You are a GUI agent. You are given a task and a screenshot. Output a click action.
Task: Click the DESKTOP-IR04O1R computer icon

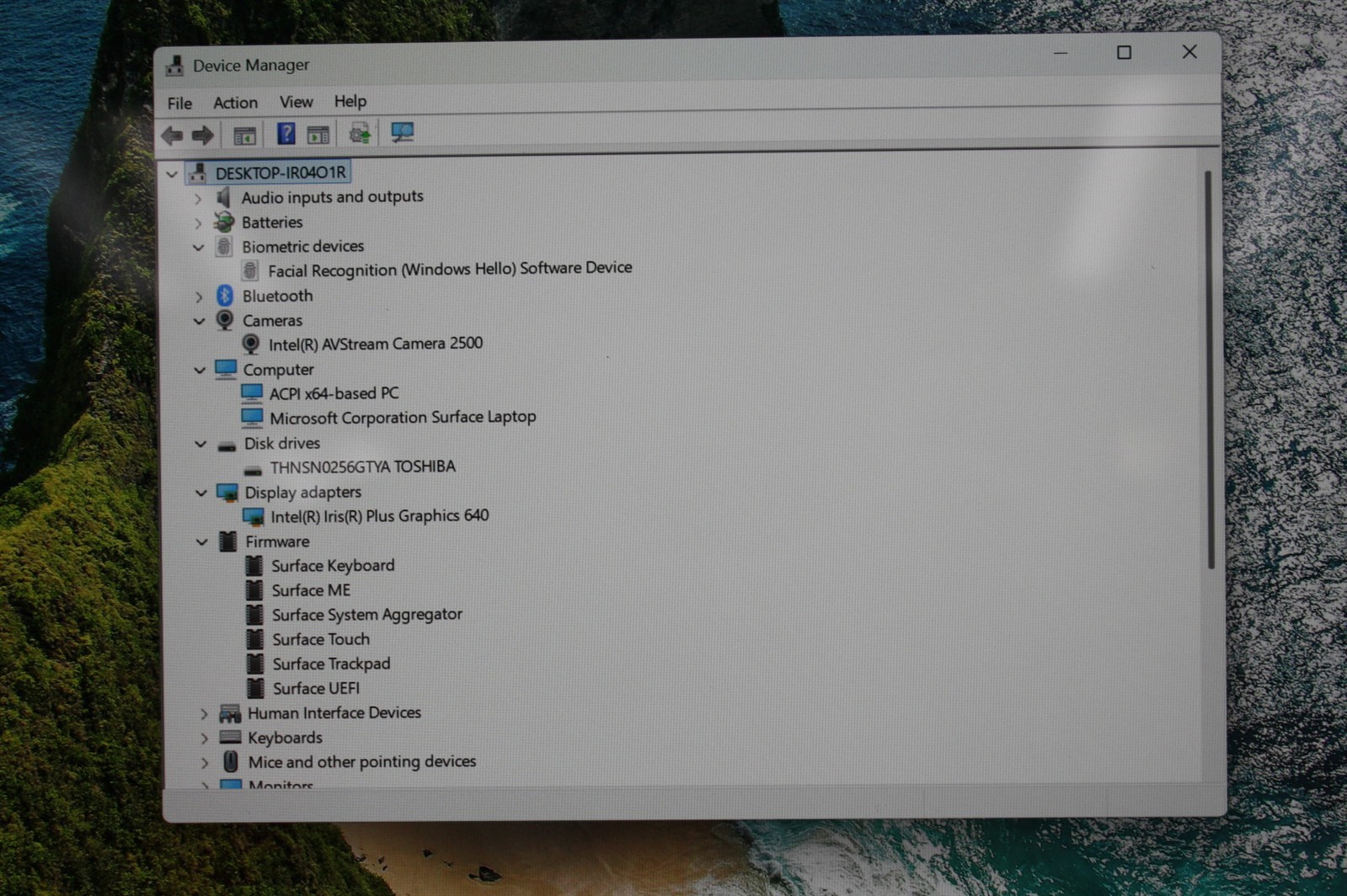pos(198,173)
